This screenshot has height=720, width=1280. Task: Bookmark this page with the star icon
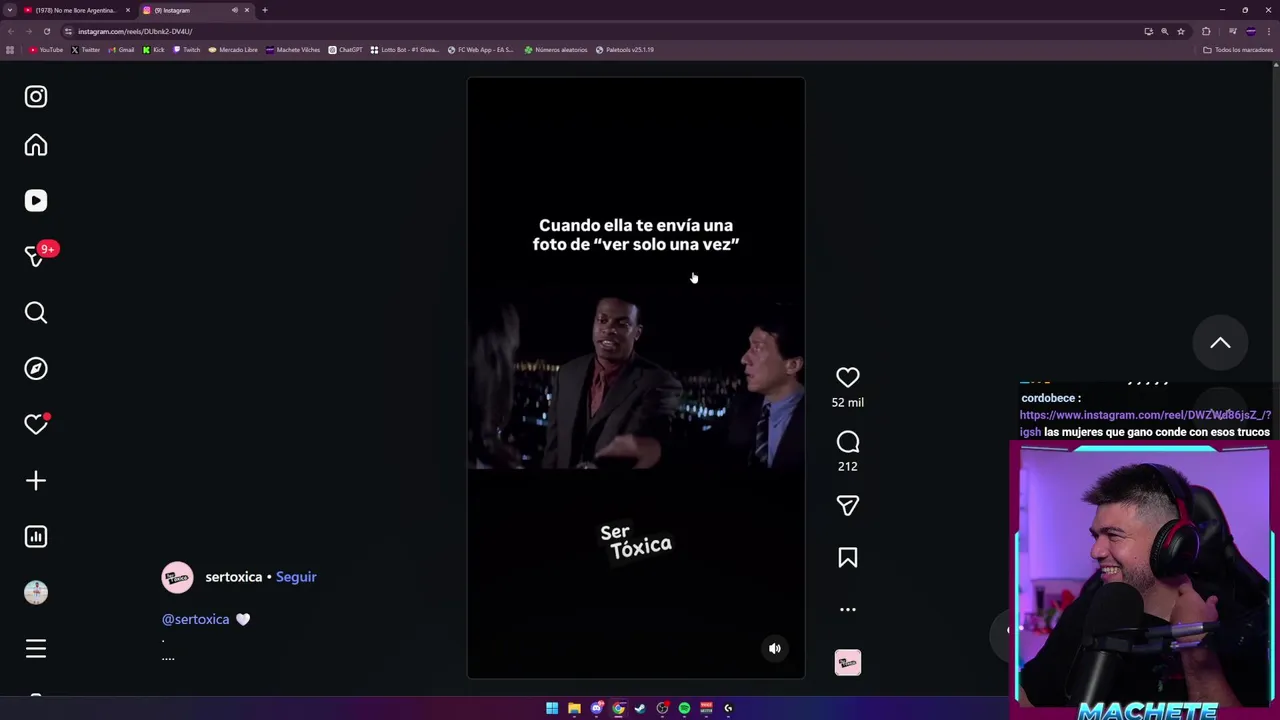pyautogui.click(x=1181, y=31)
